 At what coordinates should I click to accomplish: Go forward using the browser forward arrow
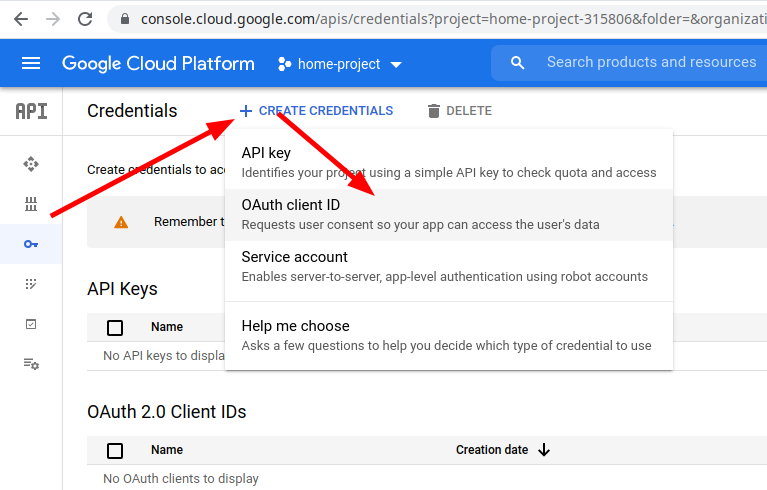tap(53, 19)
